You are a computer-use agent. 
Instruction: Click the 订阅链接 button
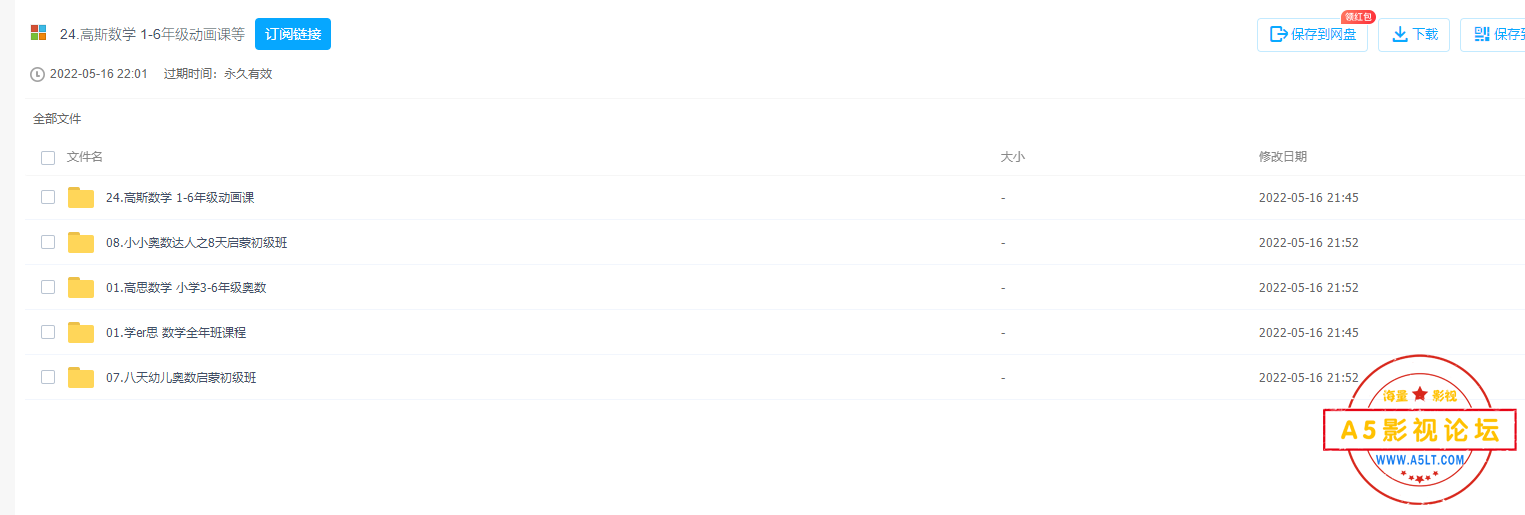coord(293,34)
